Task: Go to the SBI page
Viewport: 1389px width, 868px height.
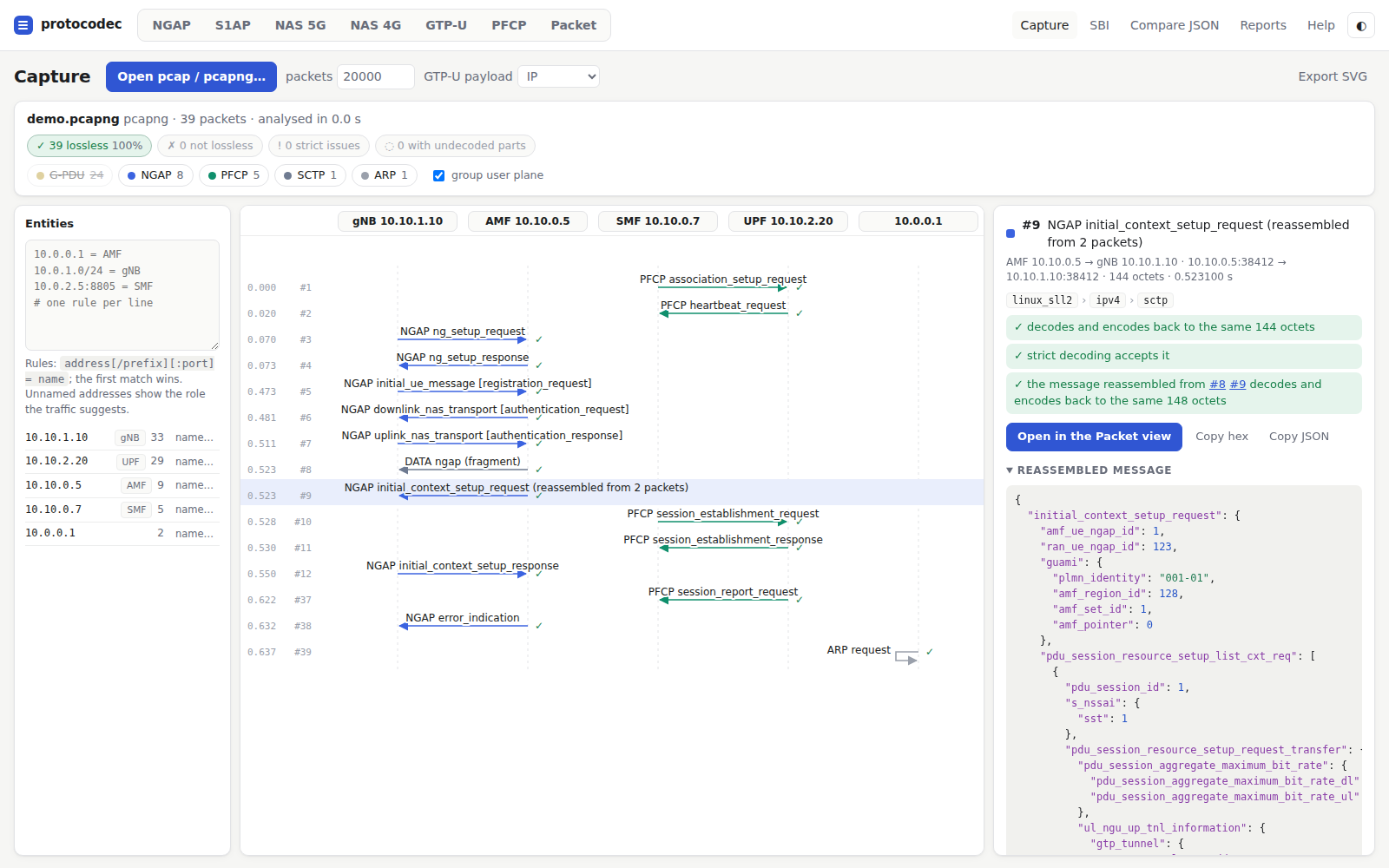Action: (1100, 25)
